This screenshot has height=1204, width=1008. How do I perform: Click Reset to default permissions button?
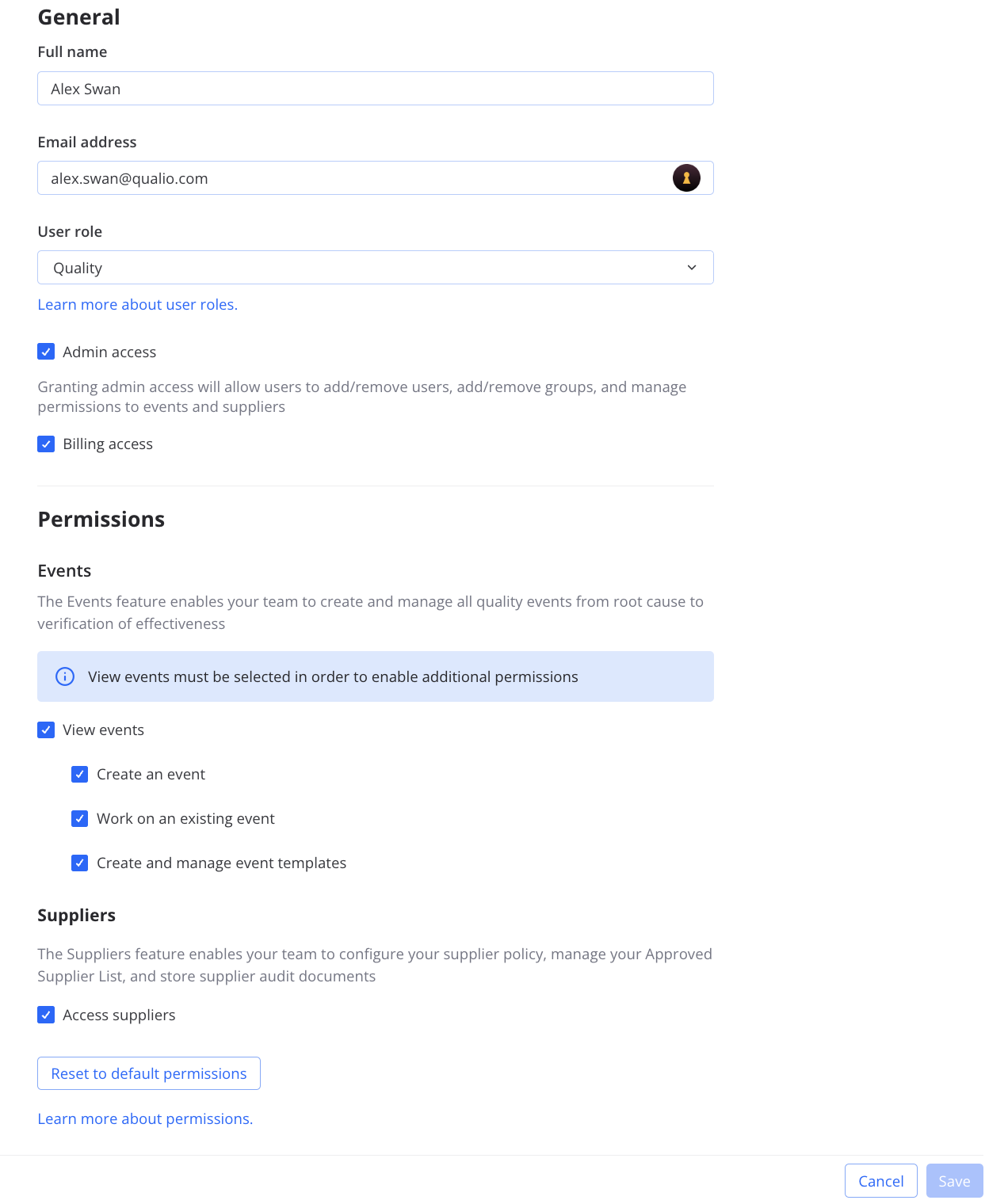(x=149, y=1074)
